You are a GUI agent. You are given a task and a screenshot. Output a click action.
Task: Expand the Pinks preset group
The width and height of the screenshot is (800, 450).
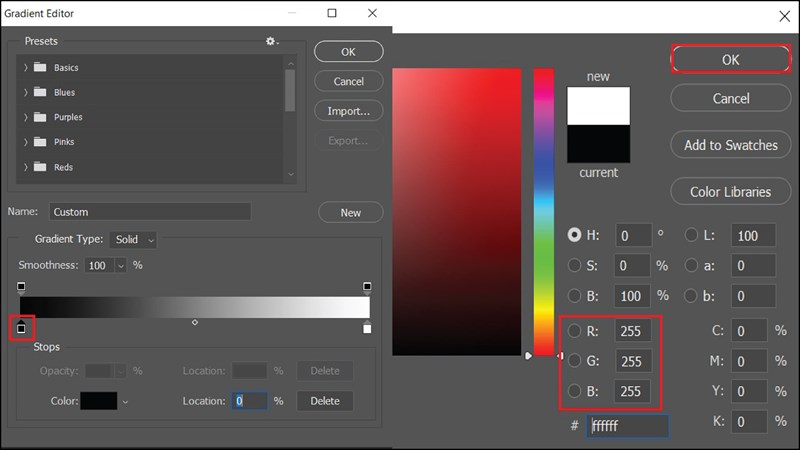(x=26, y=142)
